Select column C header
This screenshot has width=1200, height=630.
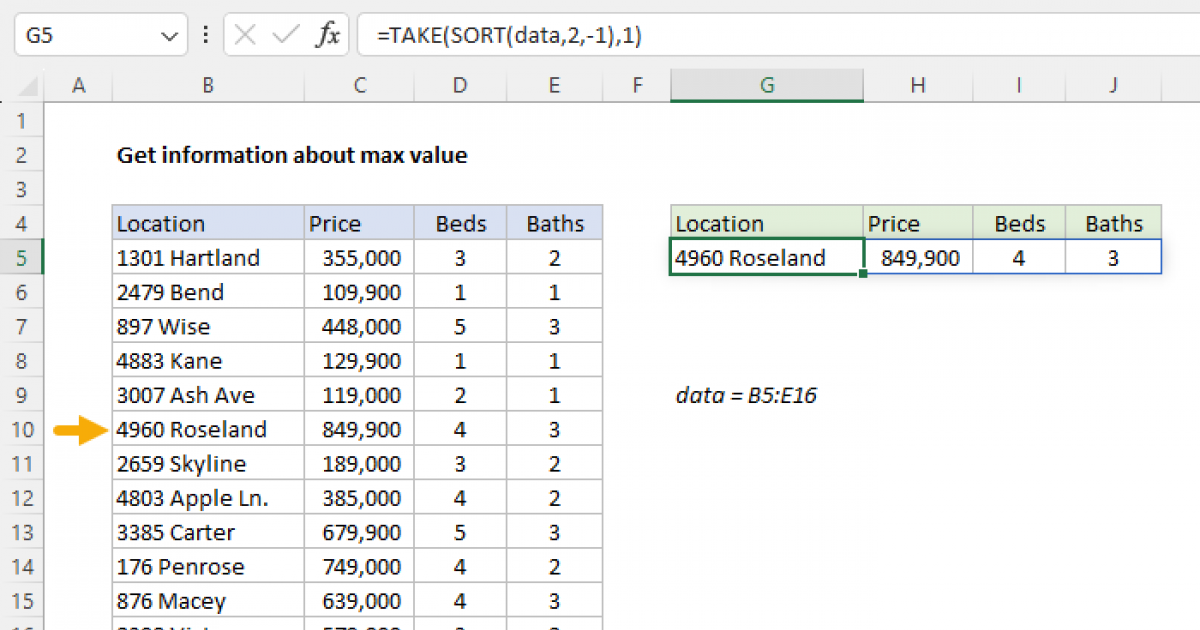point(359,87)
